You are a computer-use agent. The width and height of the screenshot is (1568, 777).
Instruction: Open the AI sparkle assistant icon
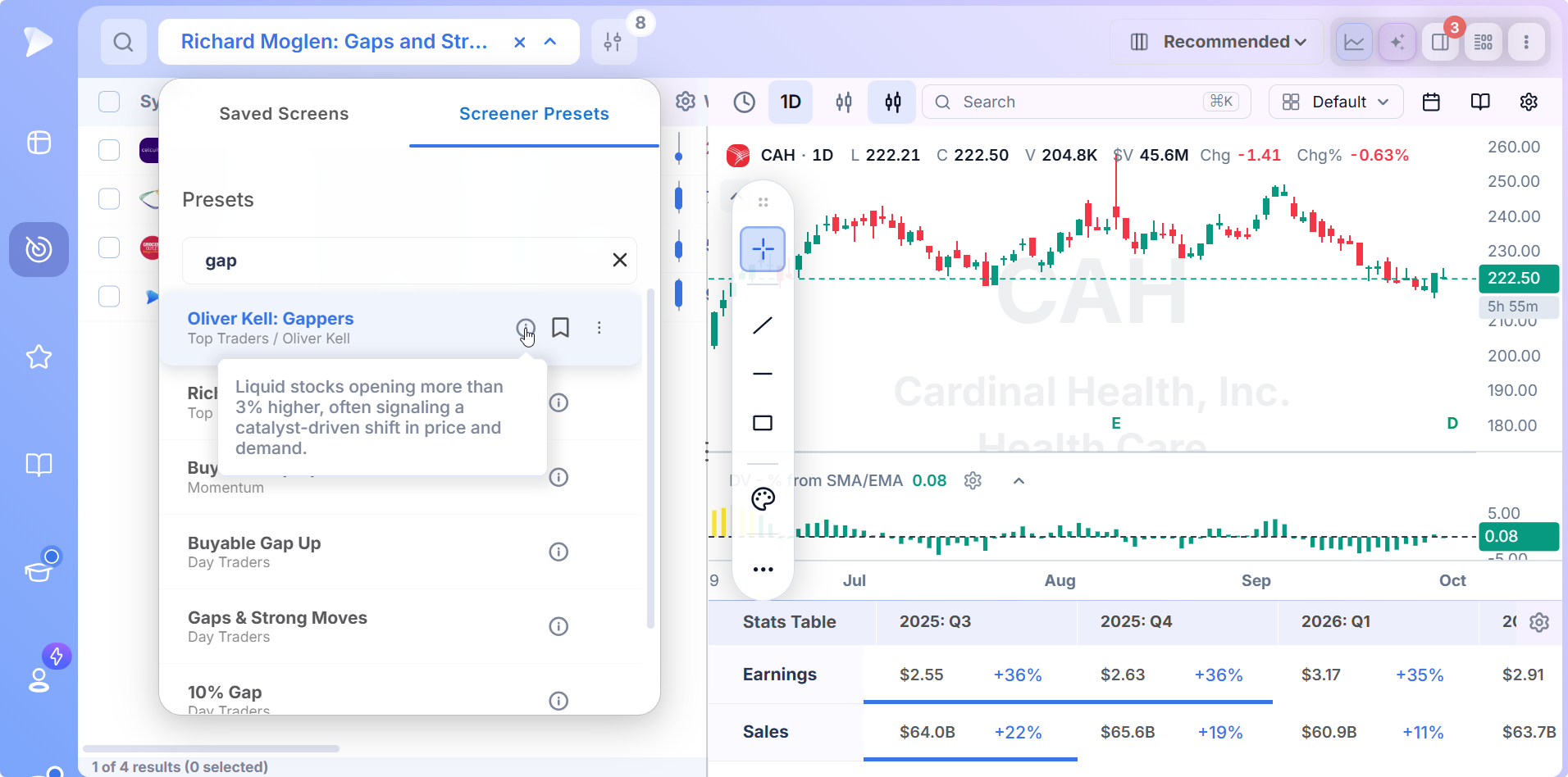pyautogui.click(x=1397, y=42)
